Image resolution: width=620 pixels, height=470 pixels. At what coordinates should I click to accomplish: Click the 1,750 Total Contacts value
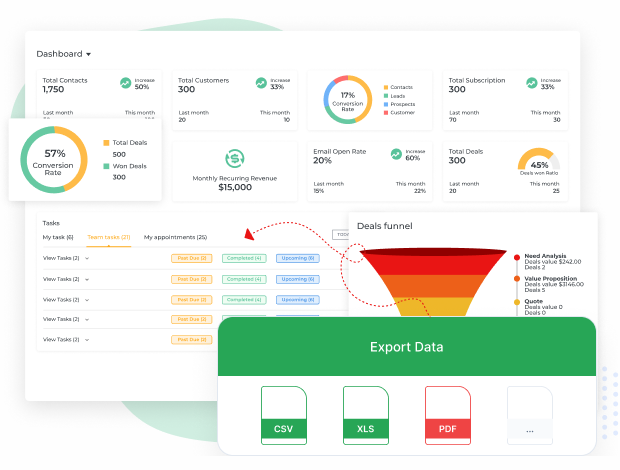click(x=53, y=89)
